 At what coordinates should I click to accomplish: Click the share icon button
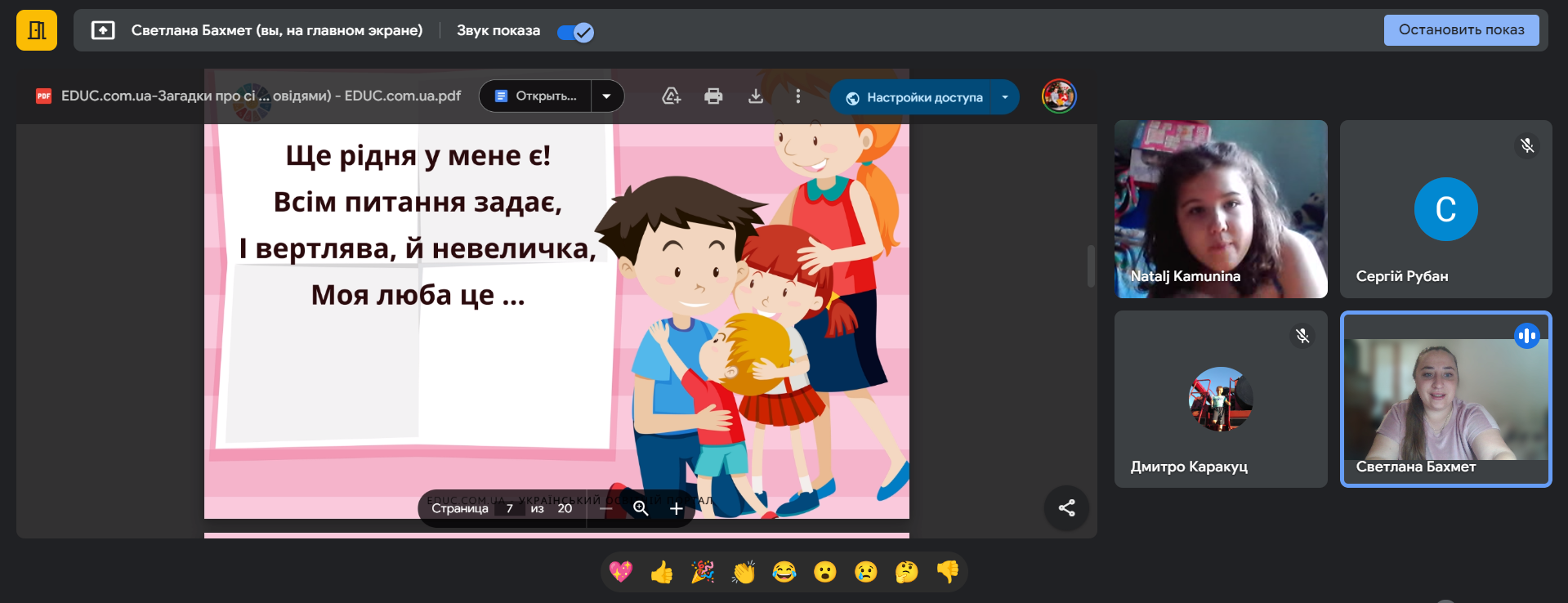click(1066, 508)
